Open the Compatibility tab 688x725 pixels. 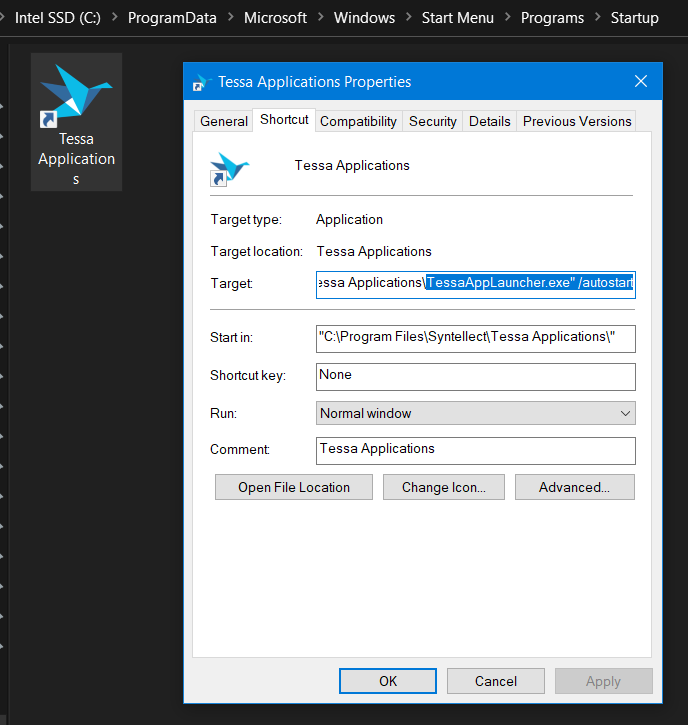point(358,121)
